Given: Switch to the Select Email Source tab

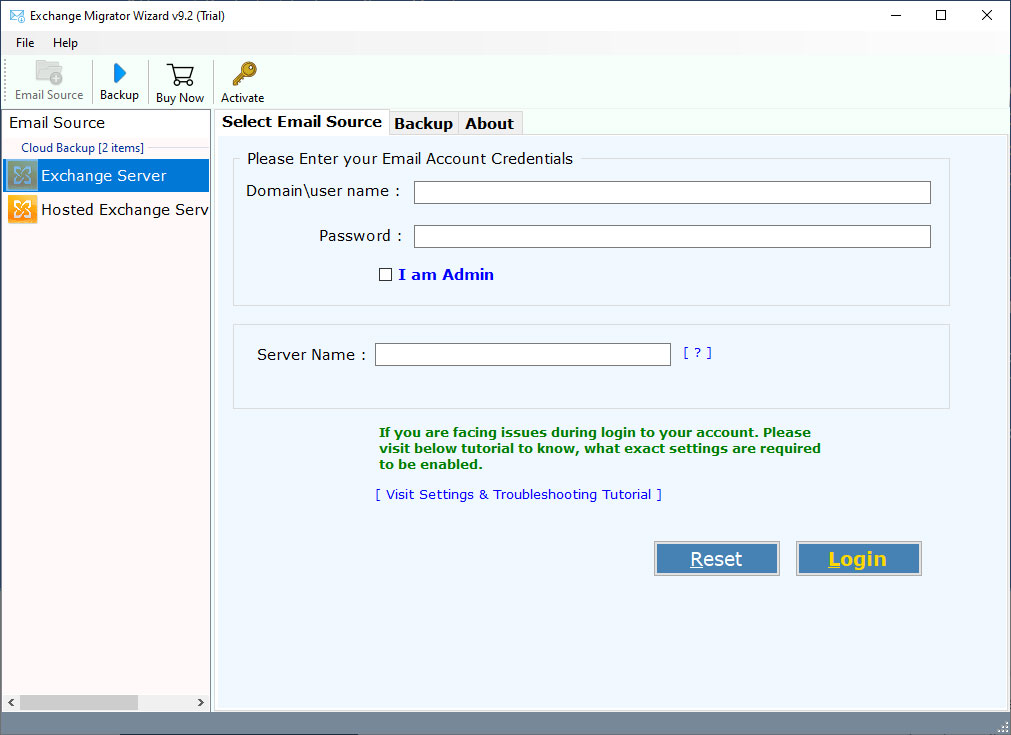Looking at the screenshot, I should click(x=302, y=122).
